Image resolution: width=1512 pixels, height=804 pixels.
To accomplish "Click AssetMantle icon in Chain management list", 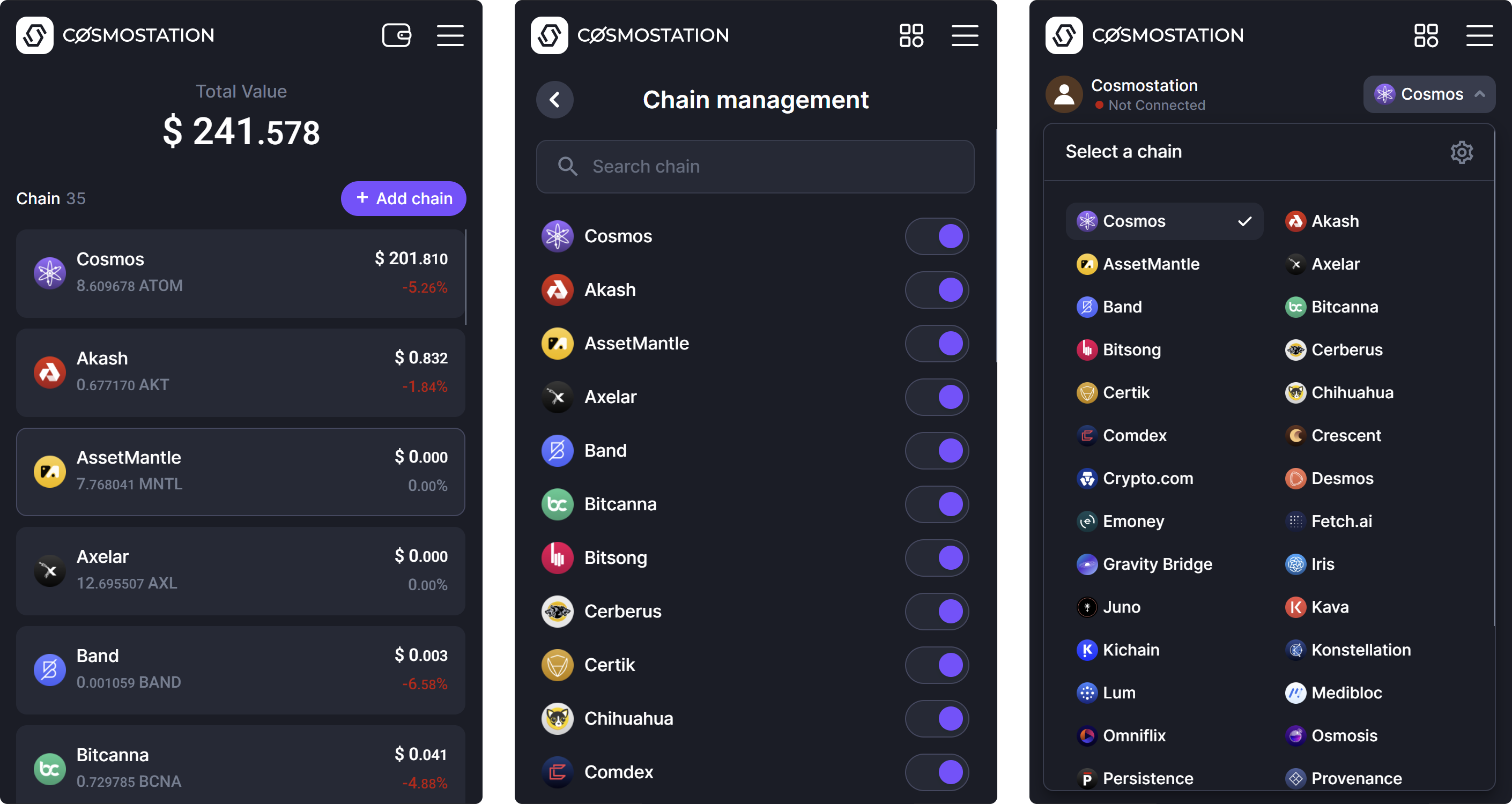I will [x=557, y=344].
